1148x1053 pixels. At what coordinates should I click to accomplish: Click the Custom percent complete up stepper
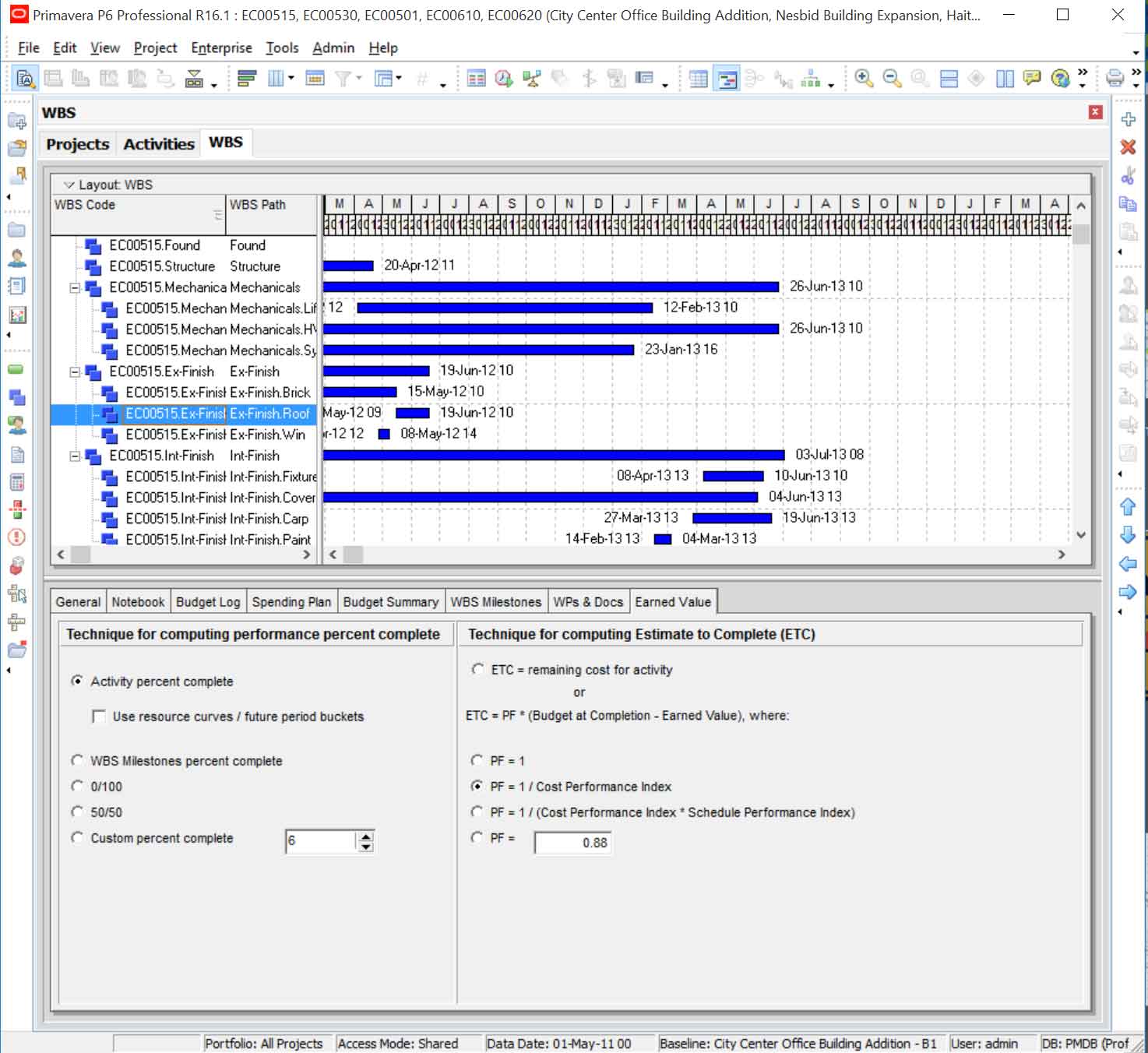tap(365, 836)
